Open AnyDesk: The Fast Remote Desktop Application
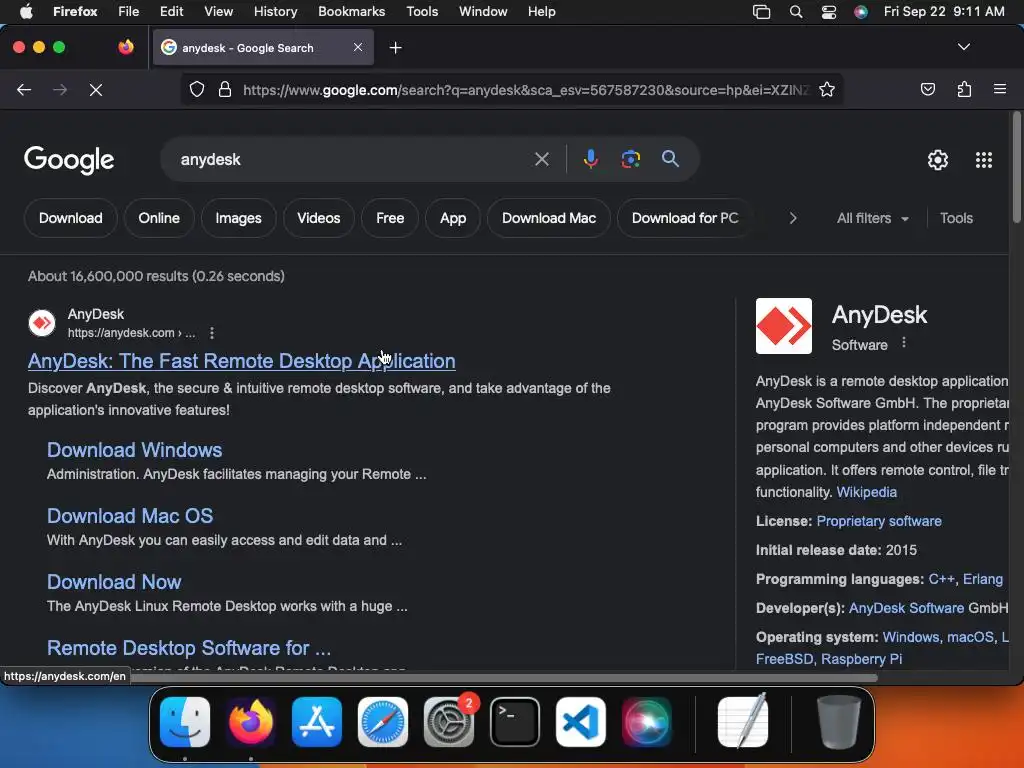 (242, 361)
